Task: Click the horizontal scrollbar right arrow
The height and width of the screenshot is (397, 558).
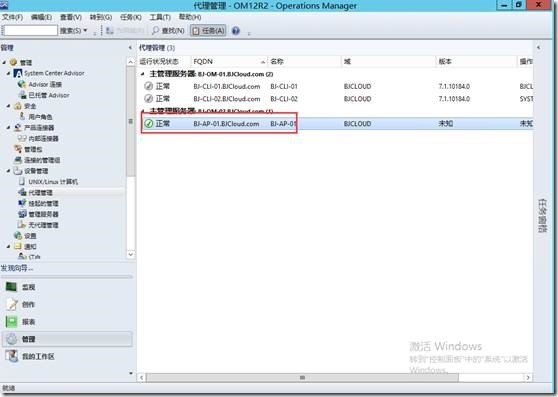Action: (x=528, y=377)
